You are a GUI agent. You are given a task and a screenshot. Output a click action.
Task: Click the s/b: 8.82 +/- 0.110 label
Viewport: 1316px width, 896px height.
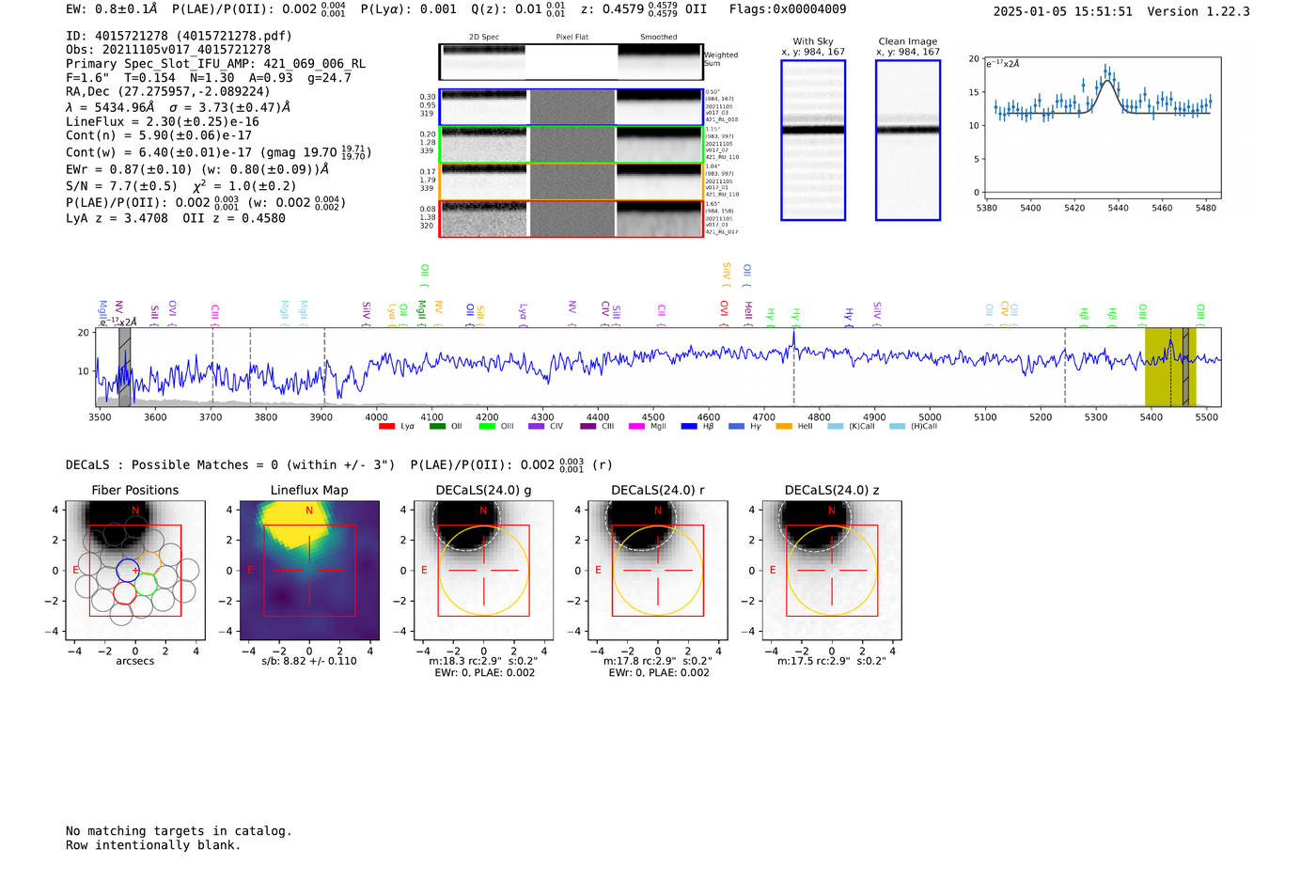[309, 661]
